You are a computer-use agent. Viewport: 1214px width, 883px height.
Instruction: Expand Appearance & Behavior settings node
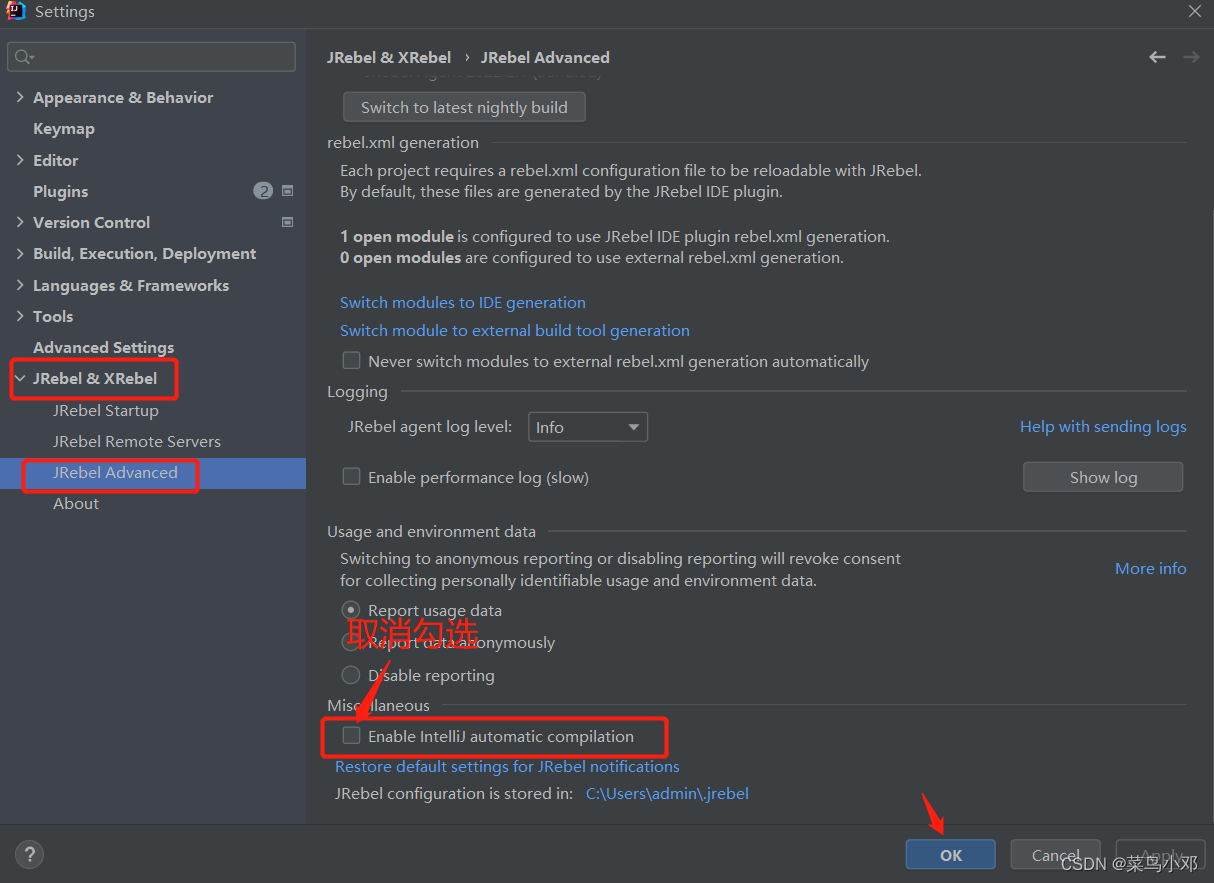click(x=20, y=97)
